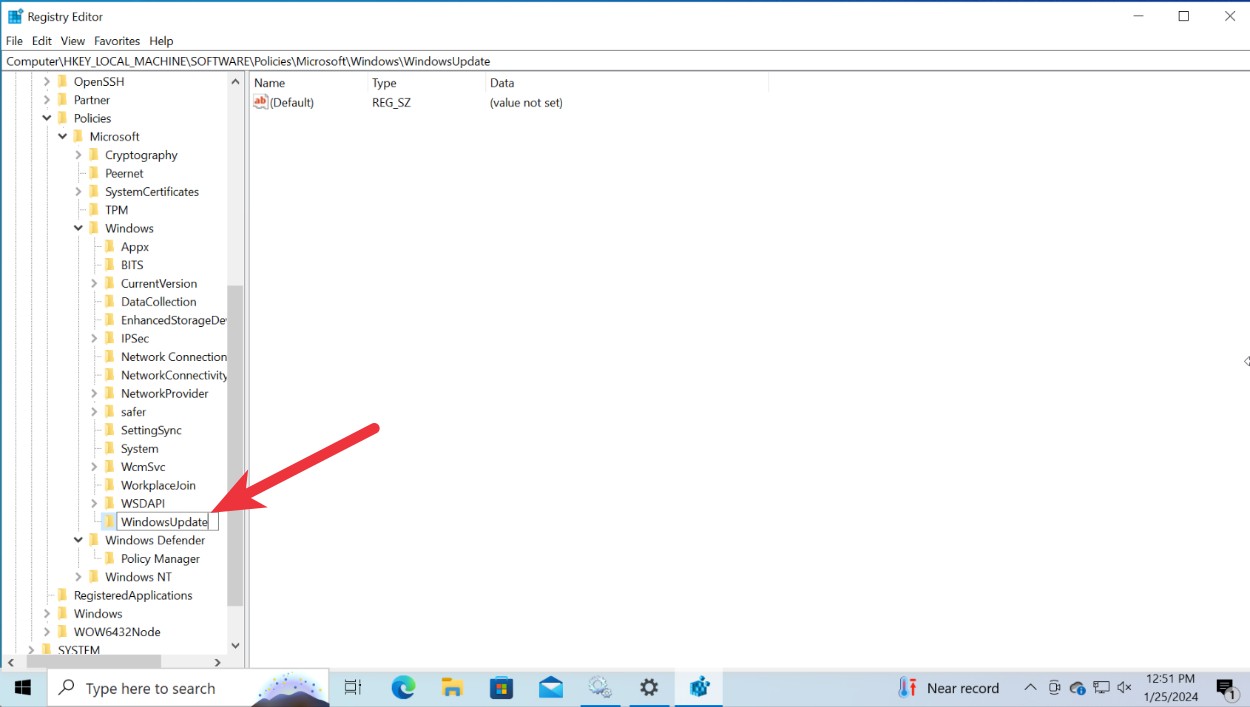Click the Registry Editor icon on the taskbar

[x=699, y=688]
